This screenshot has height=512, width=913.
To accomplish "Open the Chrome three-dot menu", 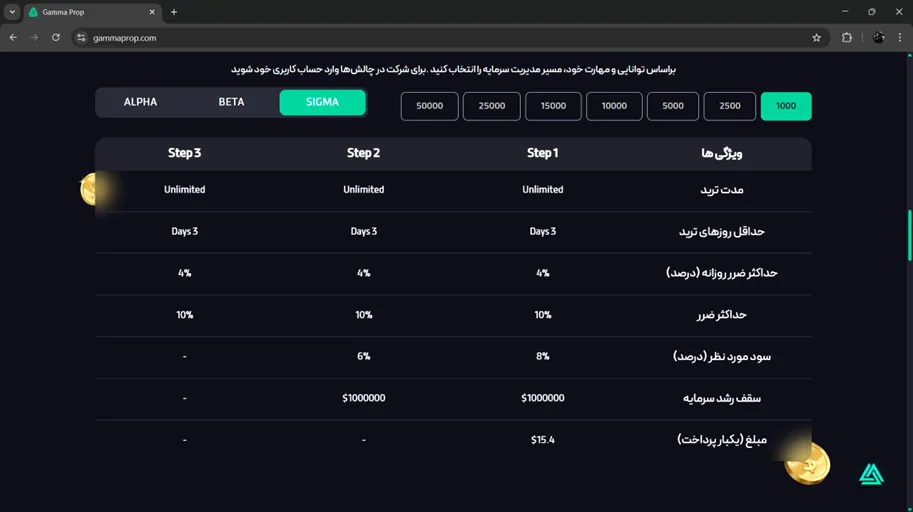I will click(900, 38).
